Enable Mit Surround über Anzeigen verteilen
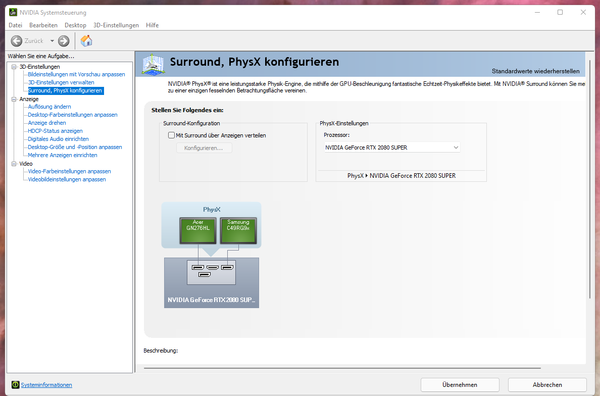This screenshot has width=600, height=396. [x=171, y=135]
